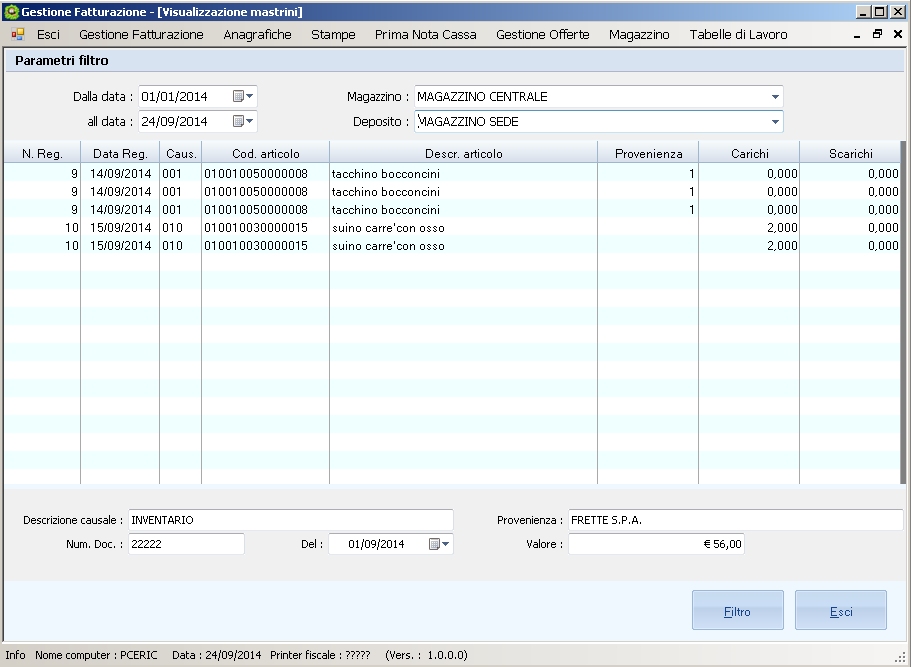Expand the Deposito combo box
911x667 pixels.
(x=775, y=121)
